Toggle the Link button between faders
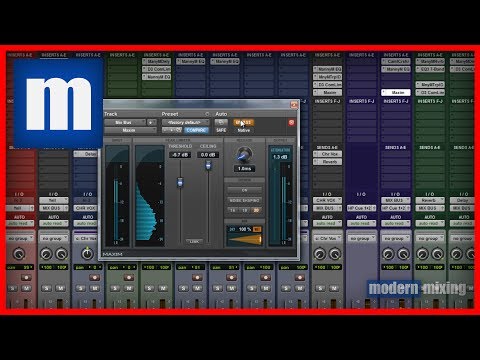 (194, 241)
